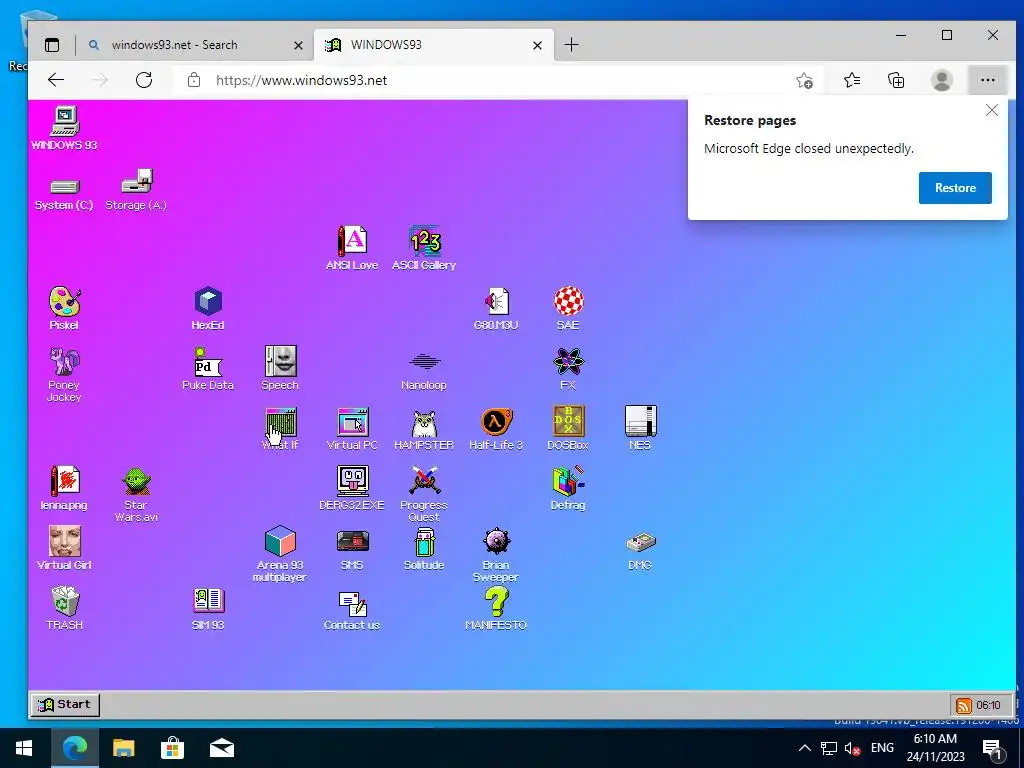Viewport: 1024px width, 768px height.
Task: Click the Restore button in popup
Action: pos(955,188)
